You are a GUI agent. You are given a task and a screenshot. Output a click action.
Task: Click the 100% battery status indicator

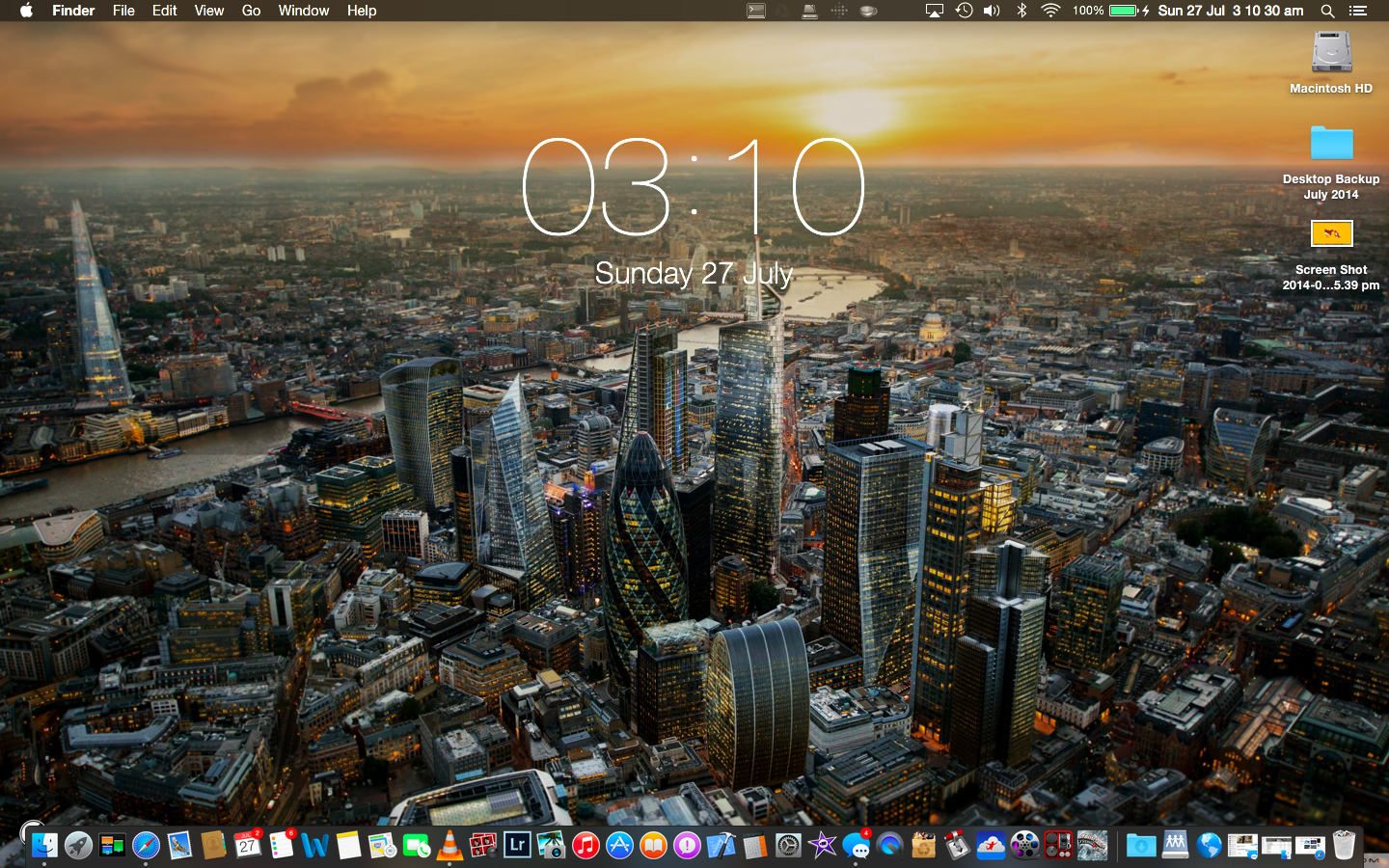click(1110, 11)
